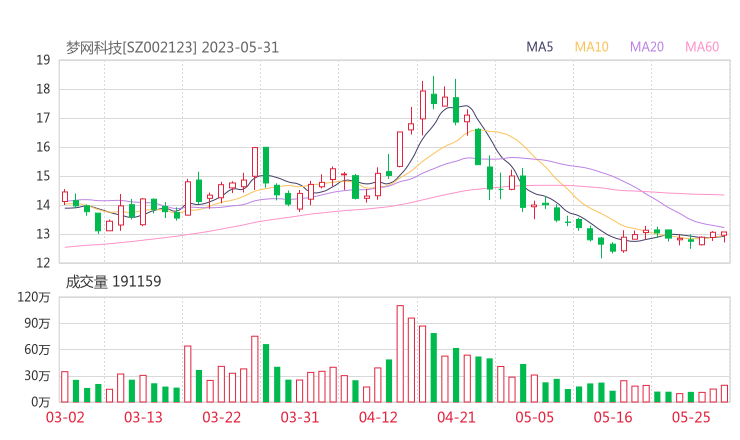Select the last volume bar on the right
The image size is (740, 440).
[x=724, y=394]
